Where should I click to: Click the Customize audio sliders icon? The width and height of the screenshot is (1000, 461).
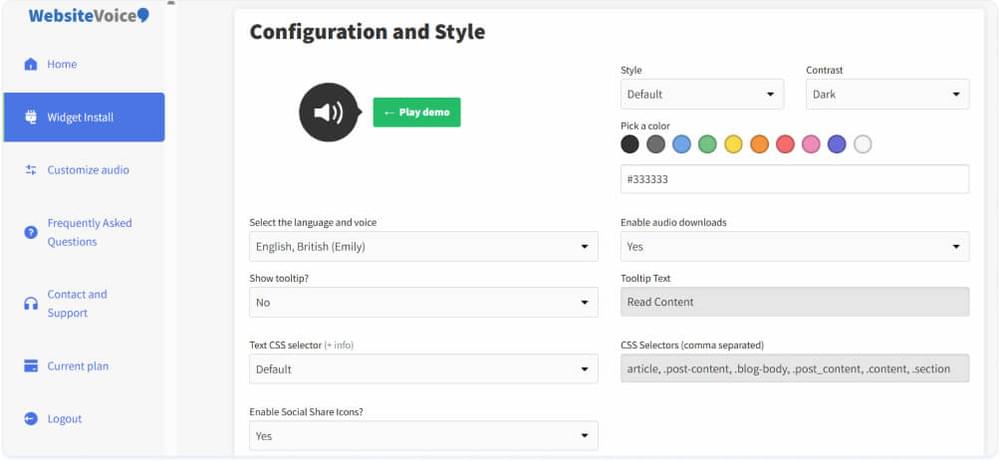31,170
